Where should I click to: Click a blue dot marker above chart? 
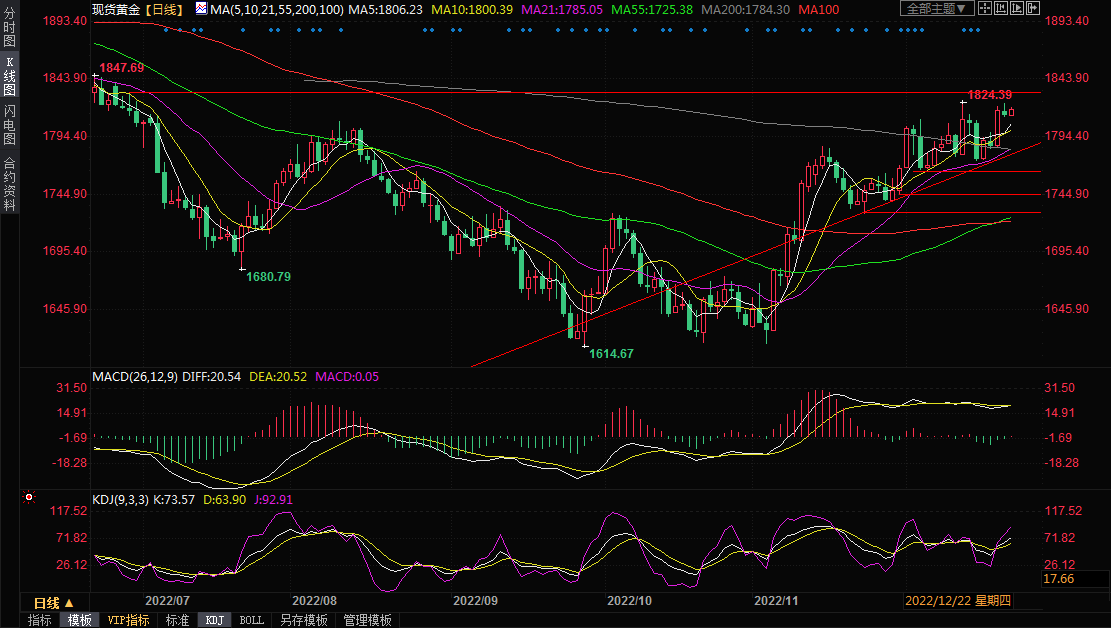[x=430, y=29]
